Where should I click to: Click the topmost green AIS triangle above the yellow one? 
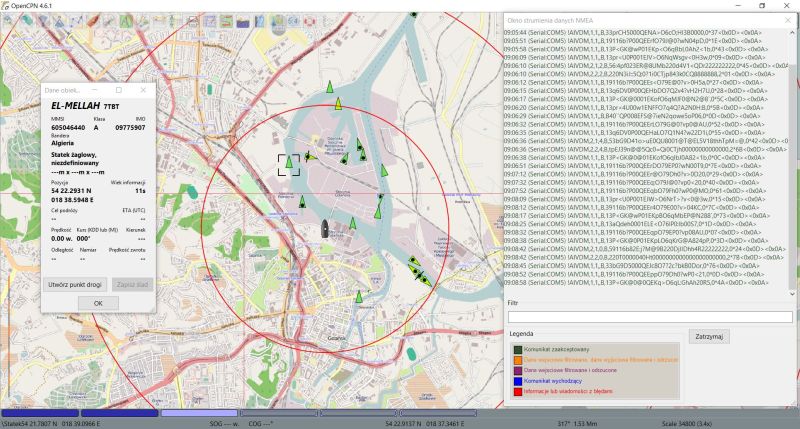[330, 87]
